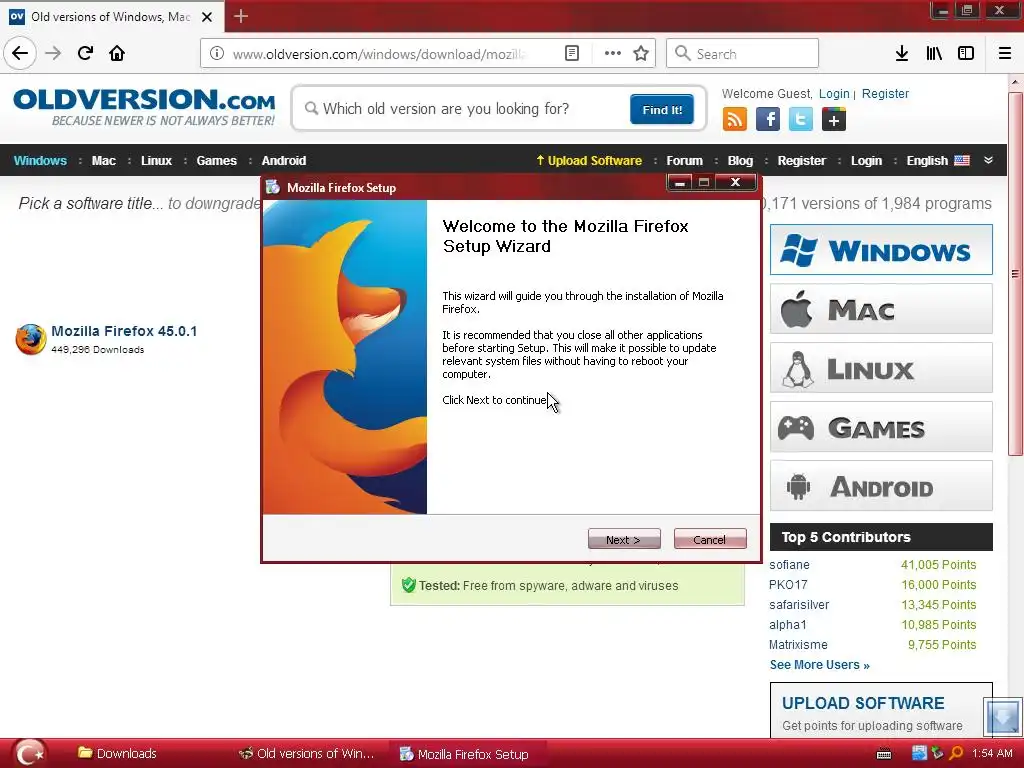Open the Firefox hamburger menu
The width and height of the screenshot is (1024, 768).
pos(1005,54)
